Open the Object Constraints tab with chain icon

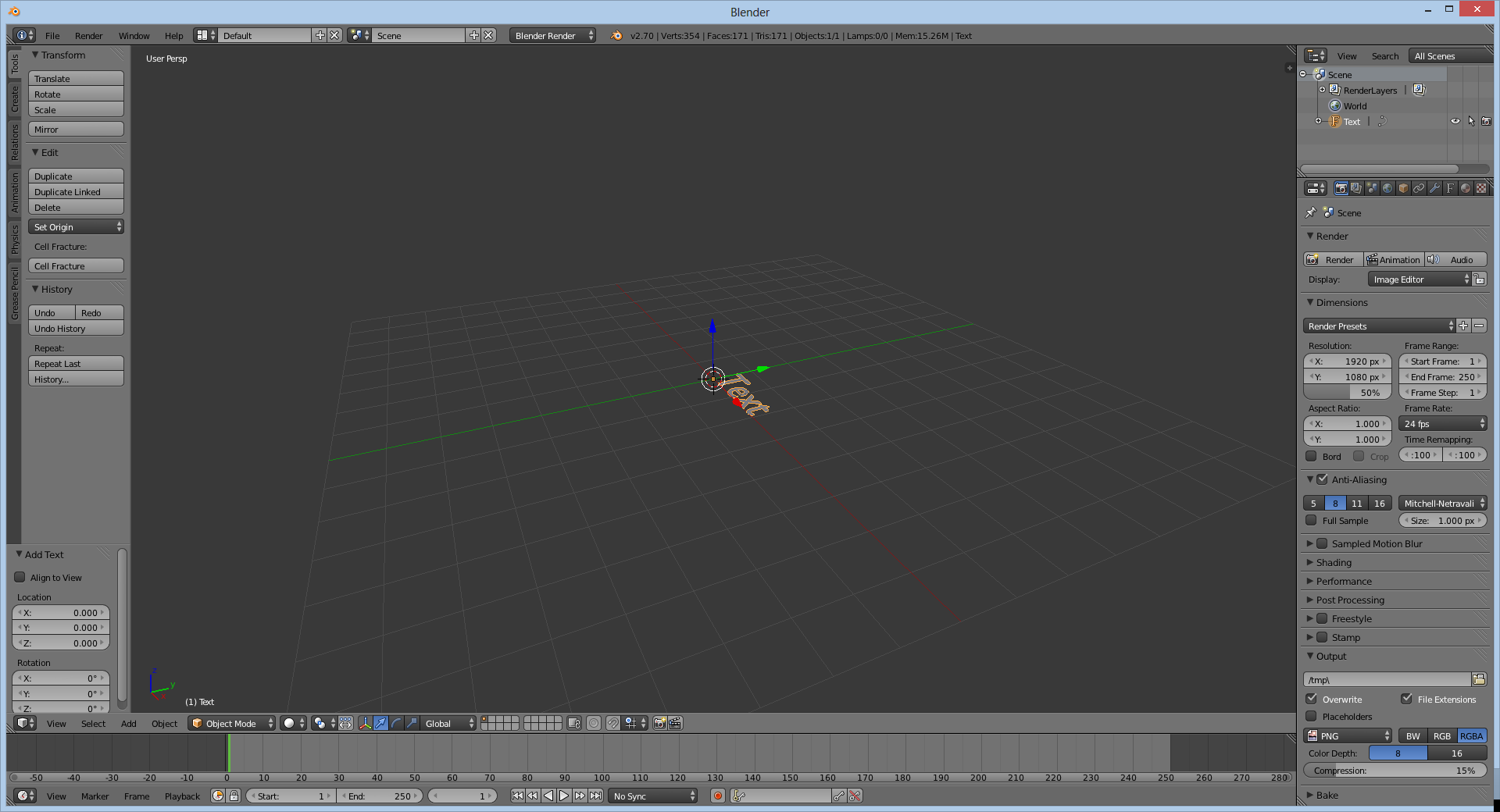[x=1419, y=189]
